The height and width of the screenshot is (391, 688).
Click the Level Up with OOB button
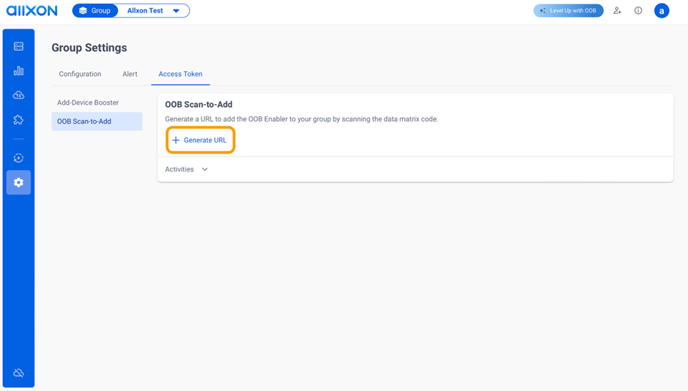568,11
